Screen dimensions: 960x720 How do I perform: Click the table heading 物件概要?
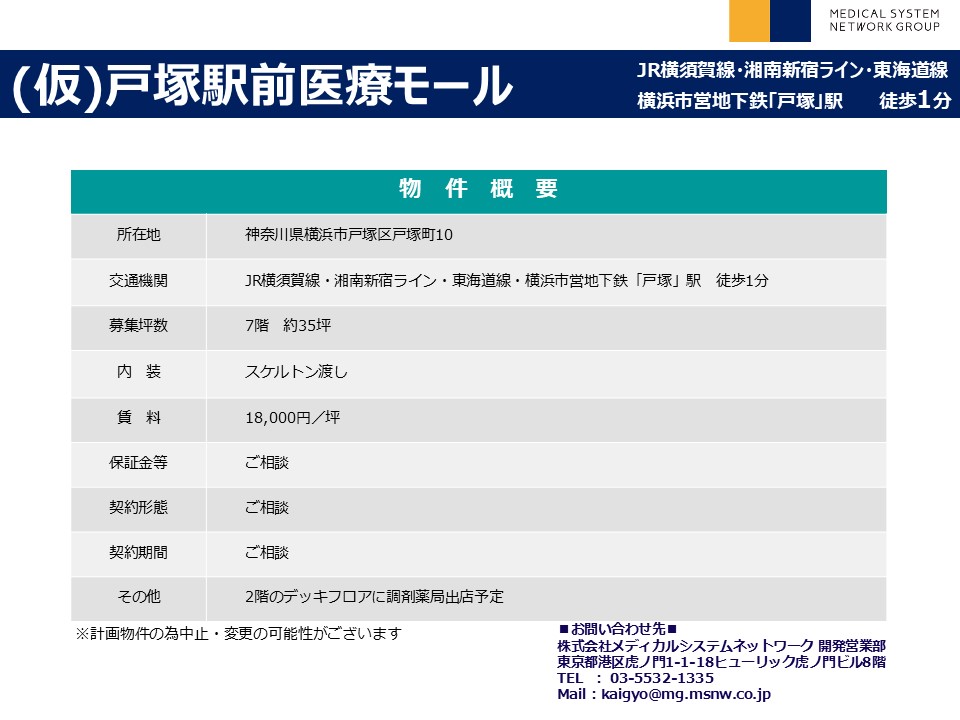(478, 189)
